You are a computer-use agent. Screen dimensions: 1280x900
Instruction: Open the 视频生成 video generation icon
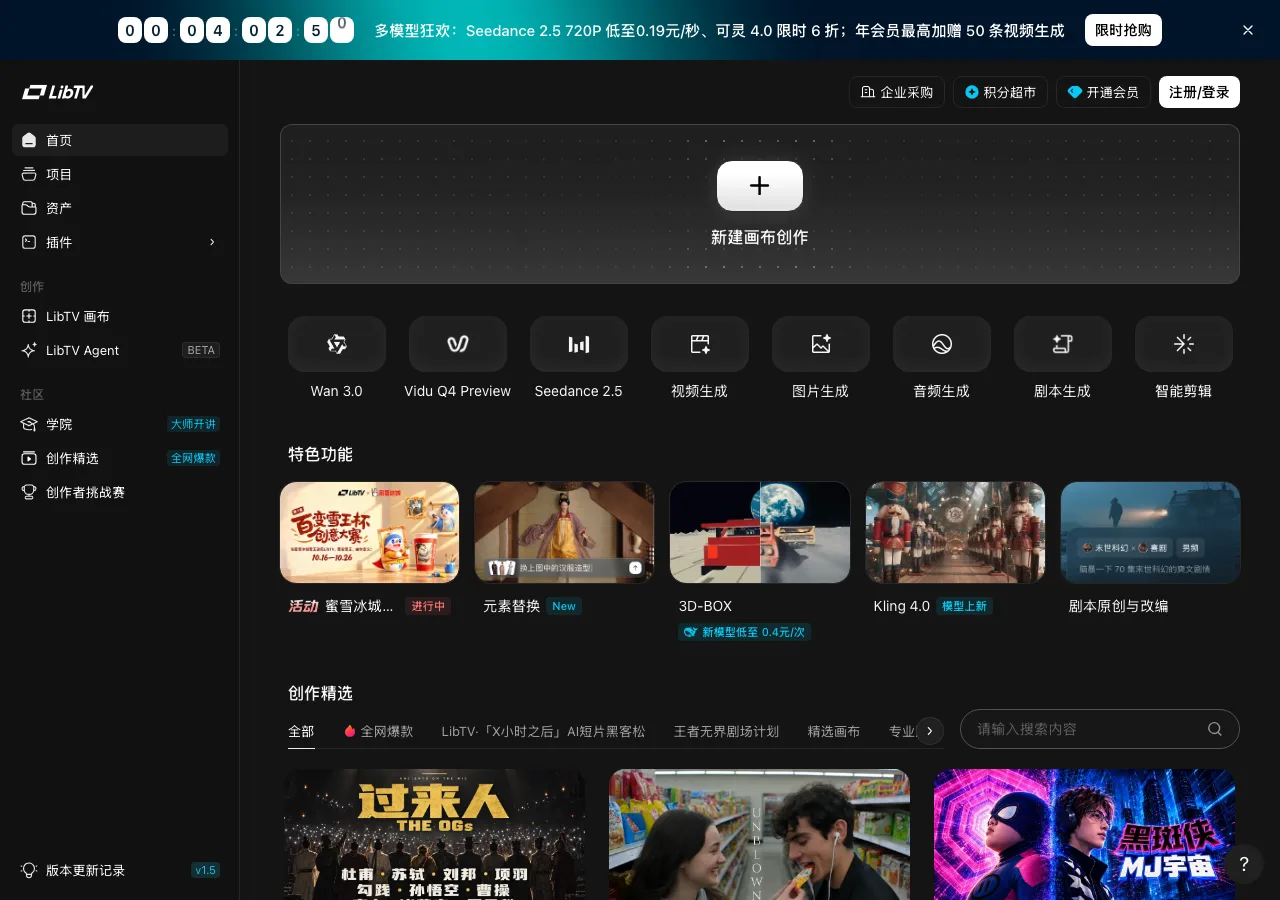pos(700,344)
